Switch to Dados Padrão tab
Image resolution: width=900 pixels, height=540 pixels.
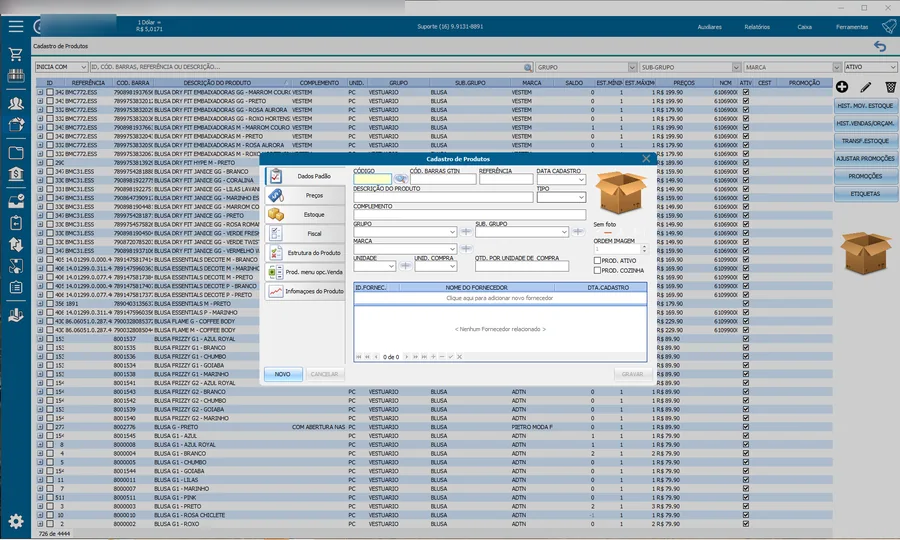305,176
